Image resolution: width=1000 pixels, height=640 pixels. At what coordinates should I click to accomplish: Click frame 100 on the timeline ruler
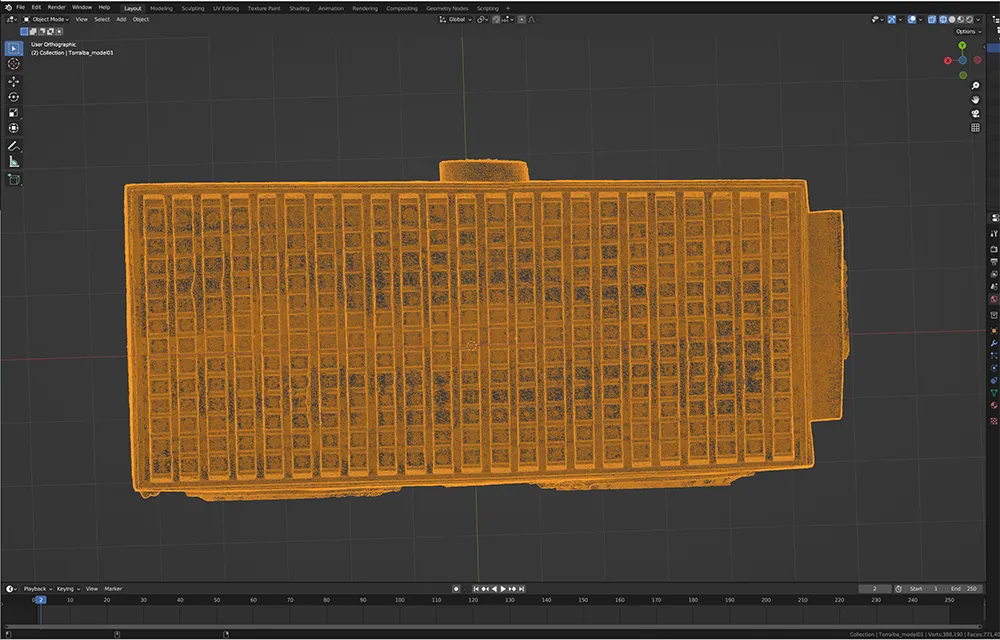click(400, 600)
